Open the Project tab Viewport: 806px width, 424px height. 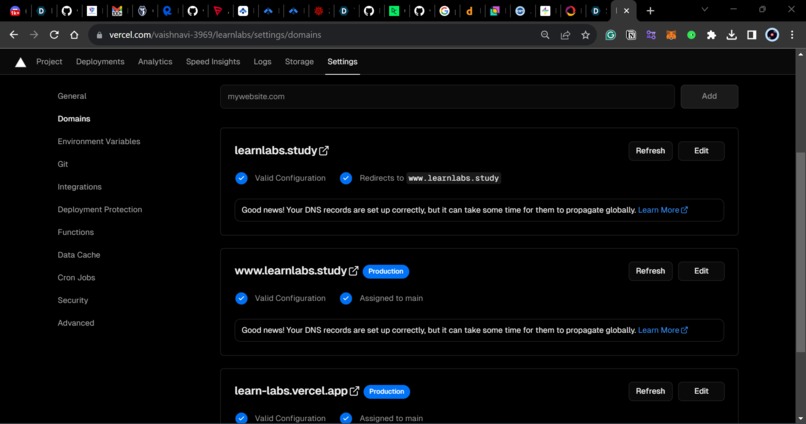(49, 62)
